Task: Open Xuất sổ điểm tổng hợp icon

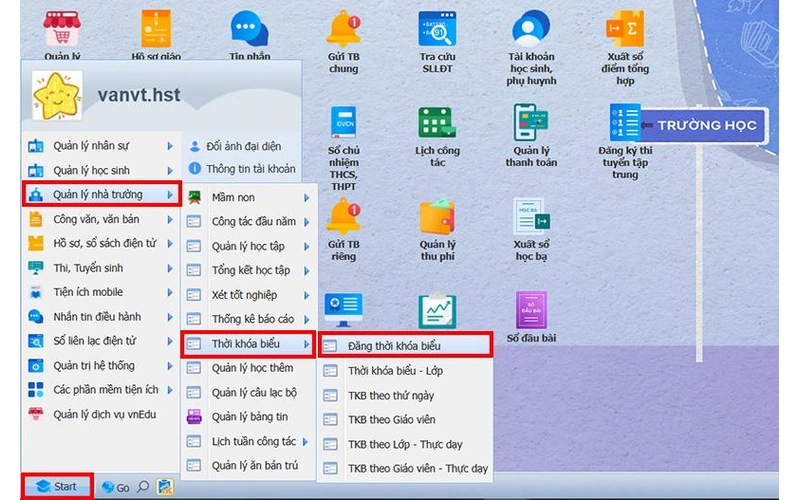Action: click(625, 30)
